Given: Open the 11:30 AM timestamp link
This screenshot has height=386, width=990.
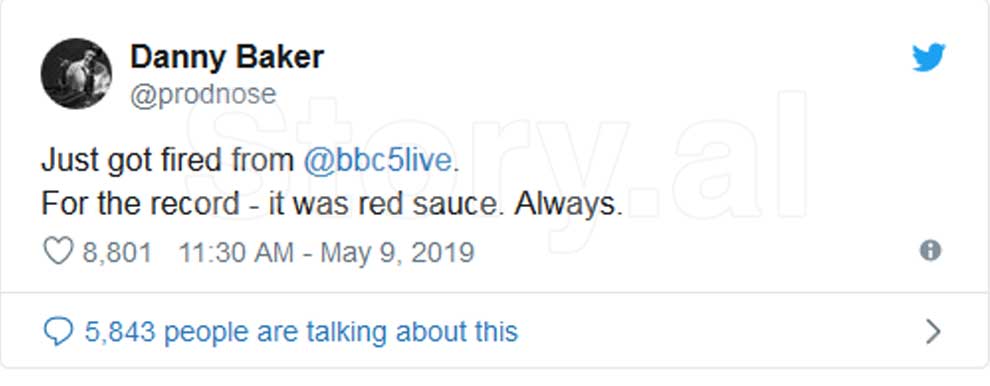Looking at the screenshot, I should point(236,253).
